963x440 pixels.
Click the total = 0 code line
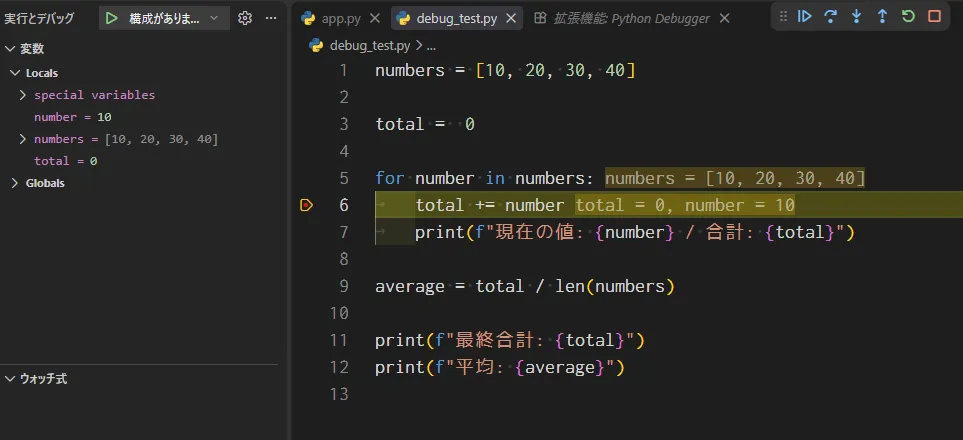click(x=425, y=125)
